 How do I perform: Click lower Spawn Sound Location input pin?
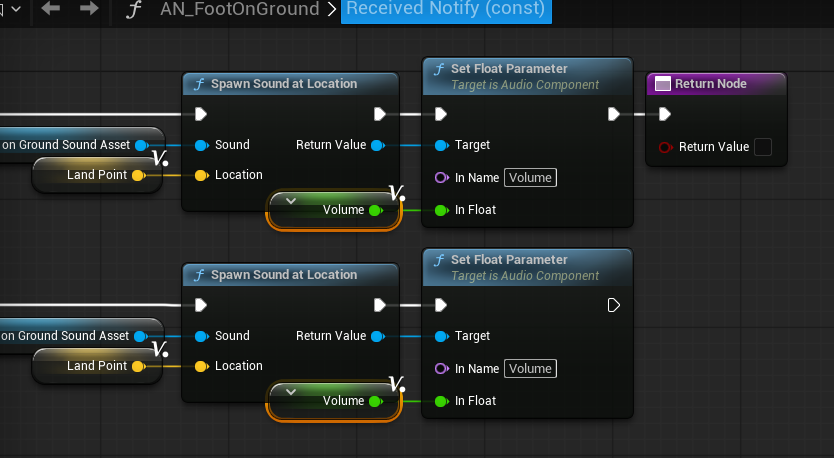(201, 366)
